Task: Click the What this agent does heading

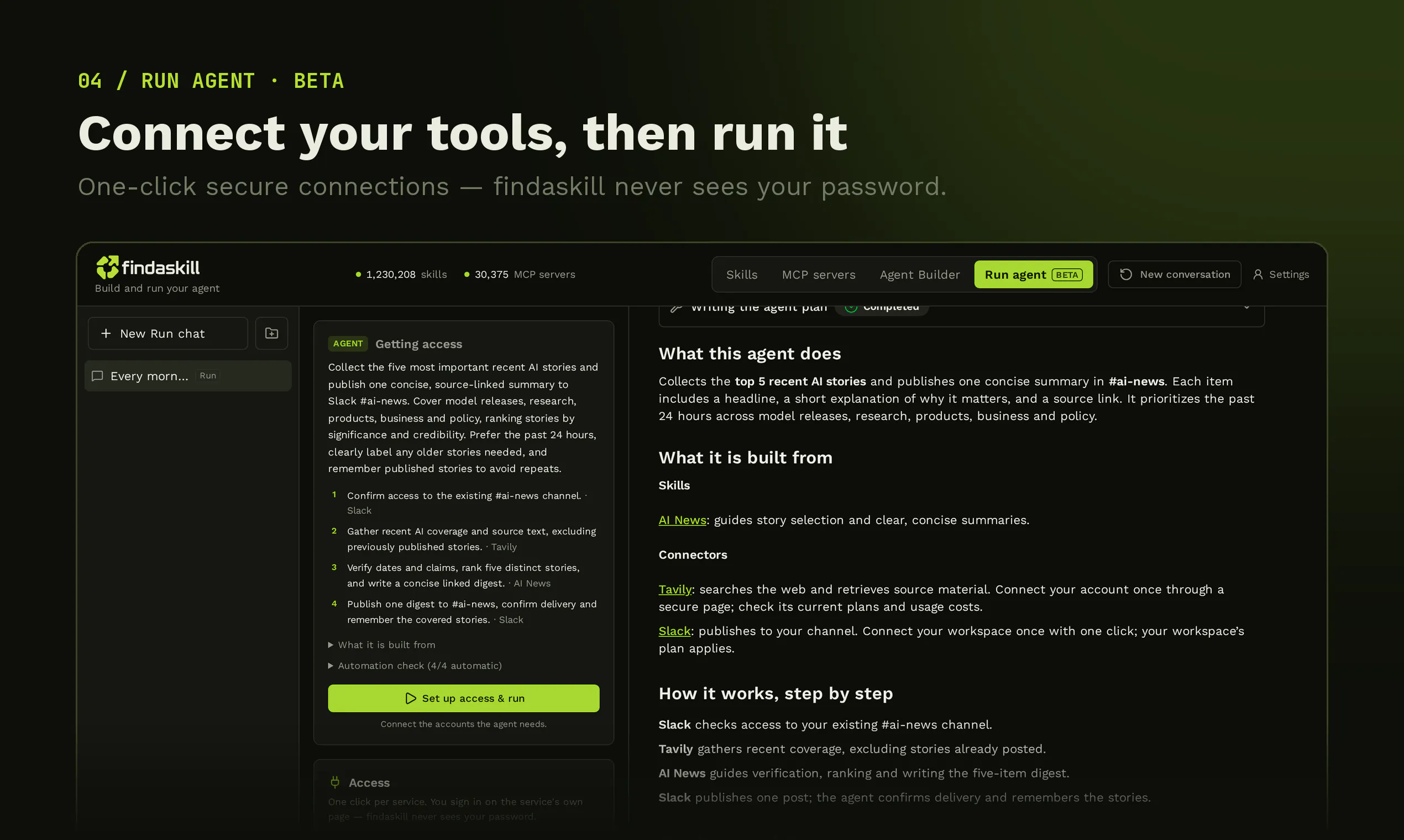Action: [x=750, y=354]
